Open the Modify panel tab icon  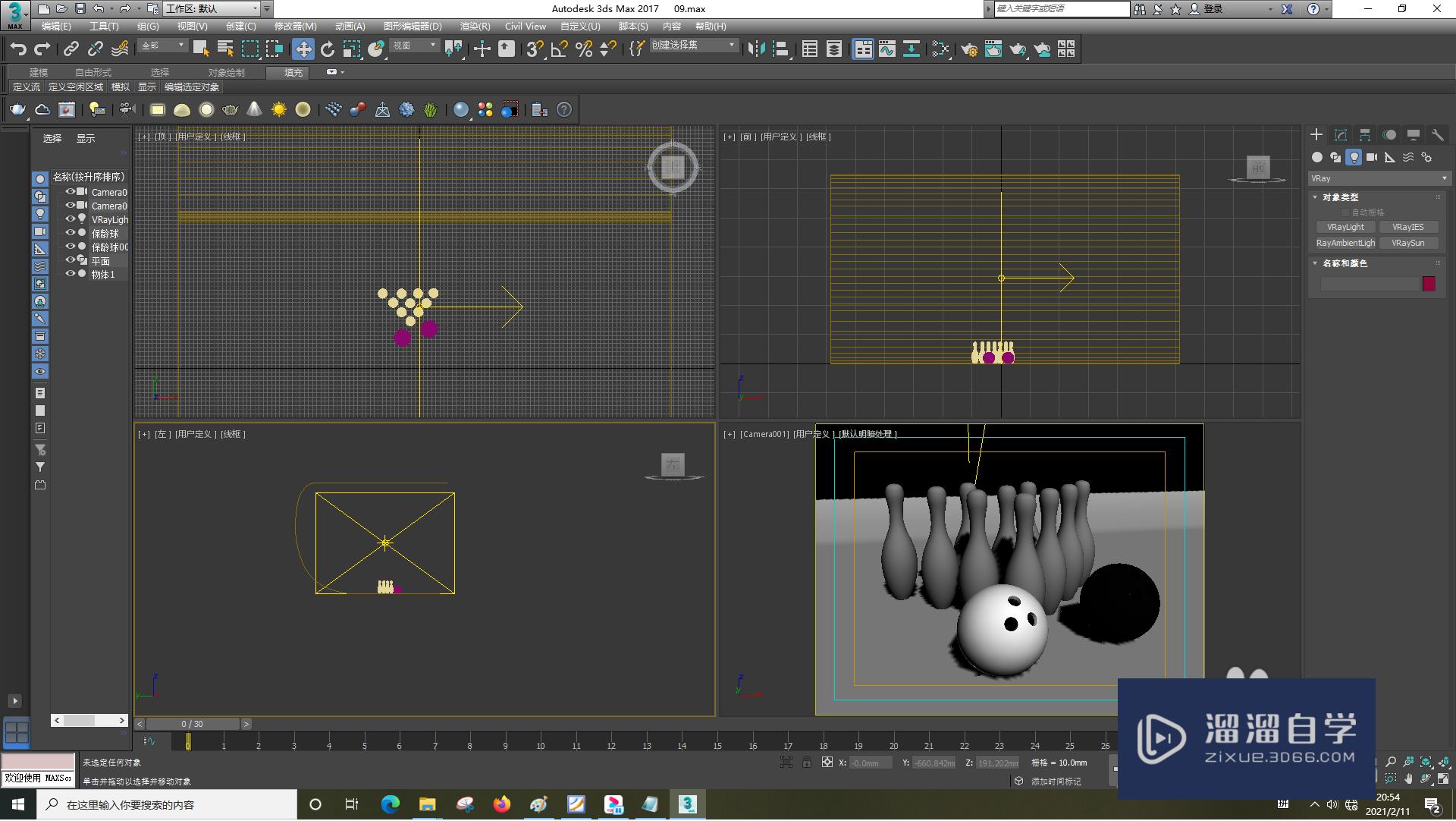[x=1341, y=135]
